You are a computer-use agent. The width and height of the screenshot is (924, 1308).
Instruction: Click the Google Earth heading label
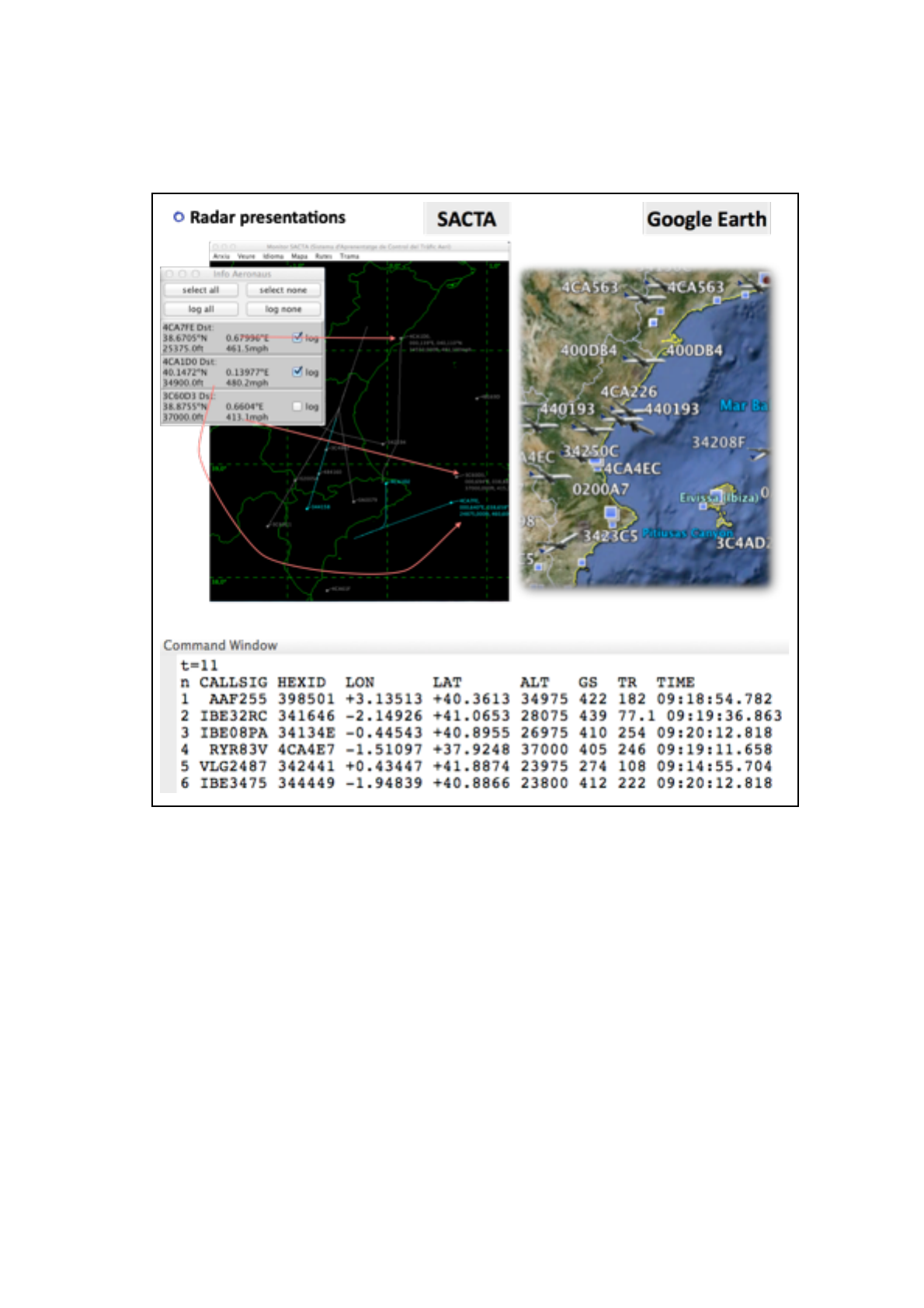[707, 219]
